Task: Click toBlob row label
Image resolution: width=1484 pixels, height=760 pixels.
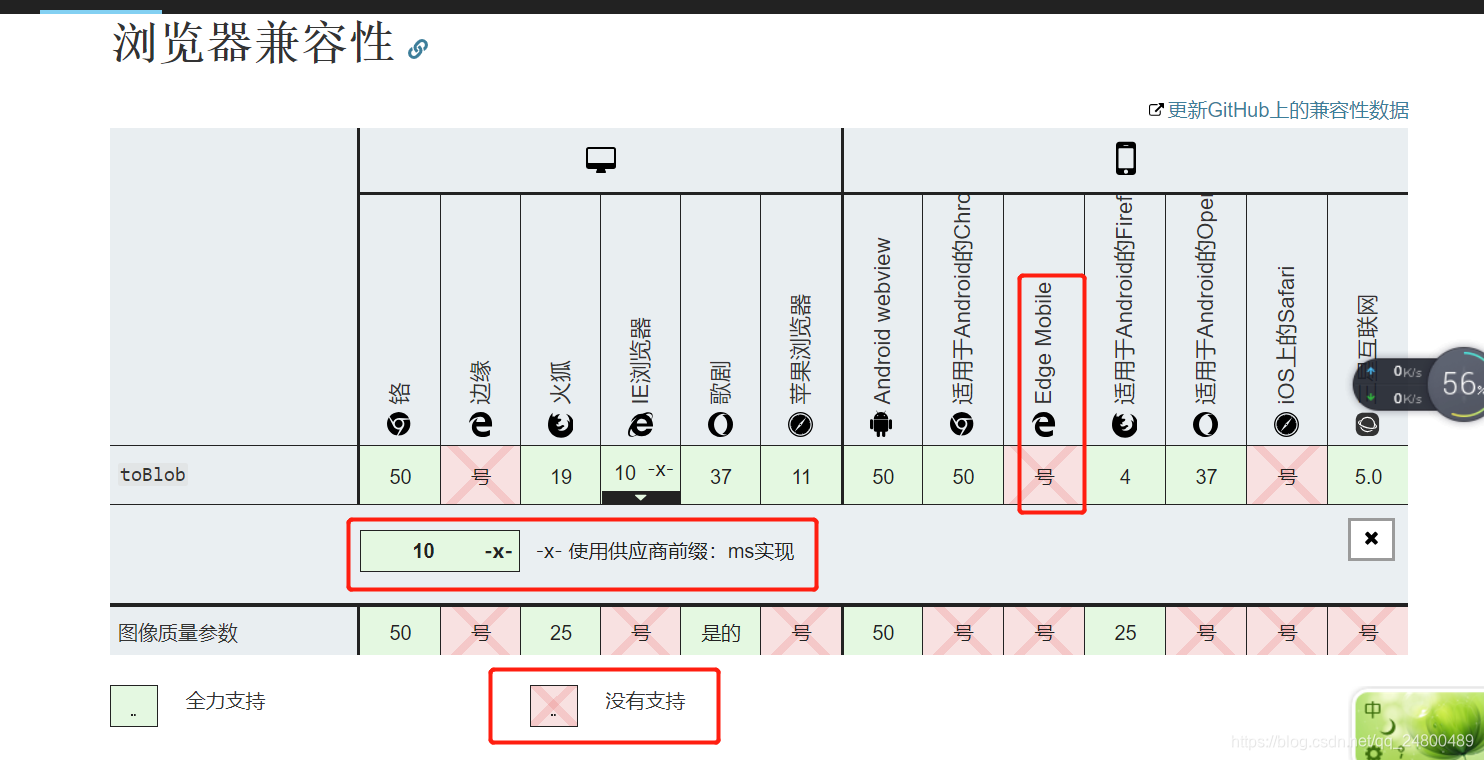Action: click(153, 475)
